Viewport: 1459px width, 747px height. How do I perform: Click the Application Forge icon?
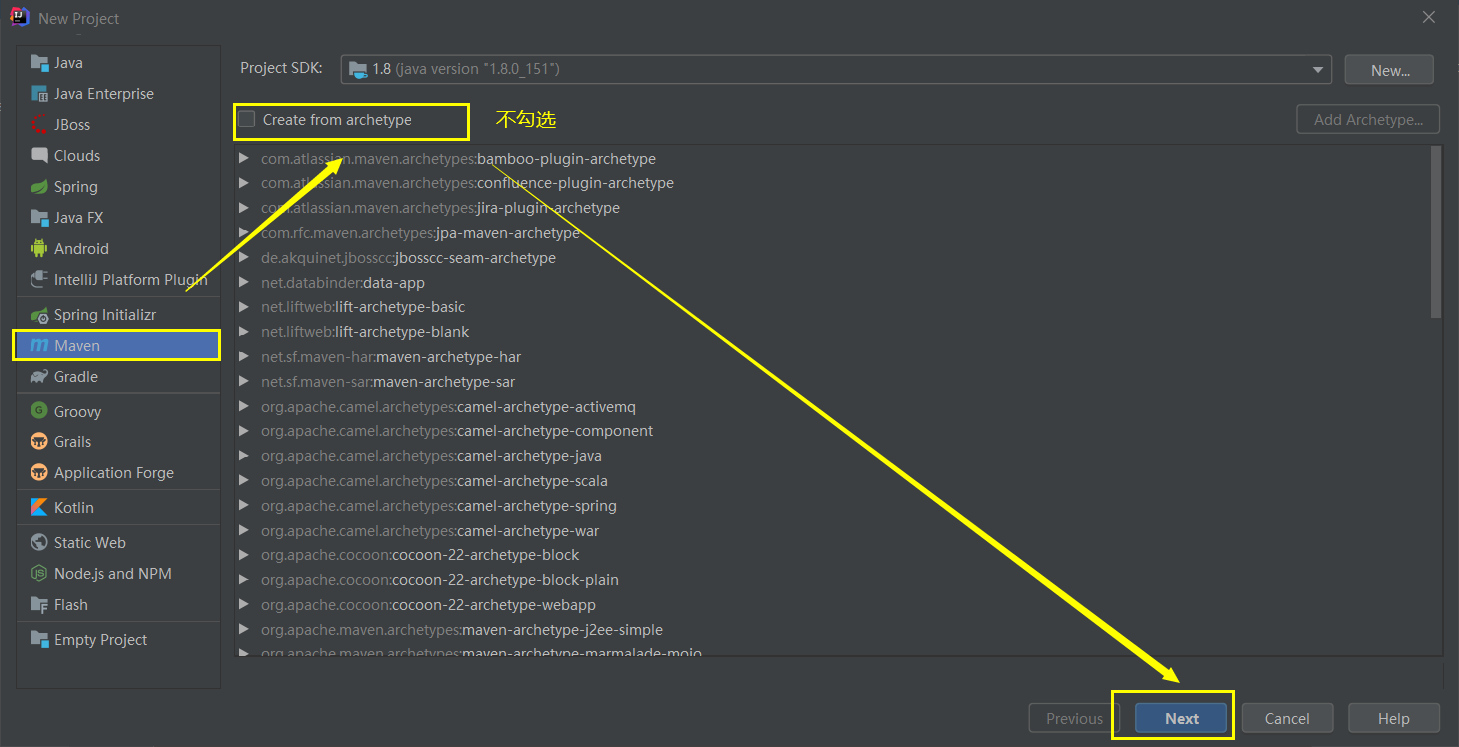39,472
